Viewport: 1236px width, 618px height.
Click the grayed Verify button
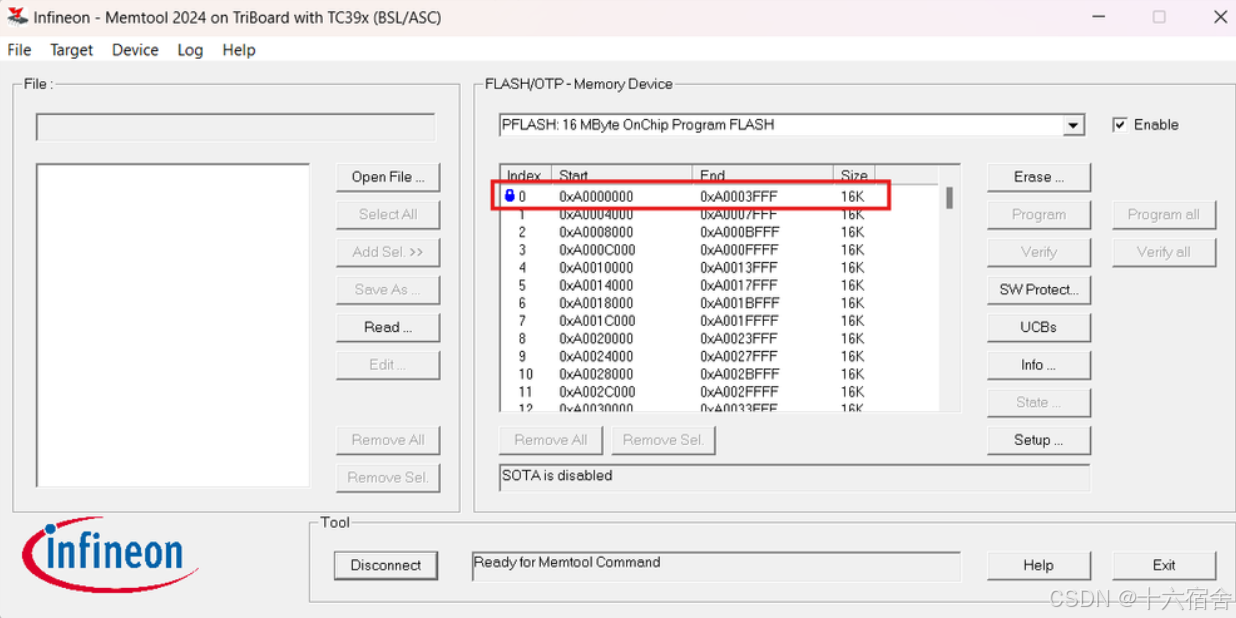(1038, 252)
